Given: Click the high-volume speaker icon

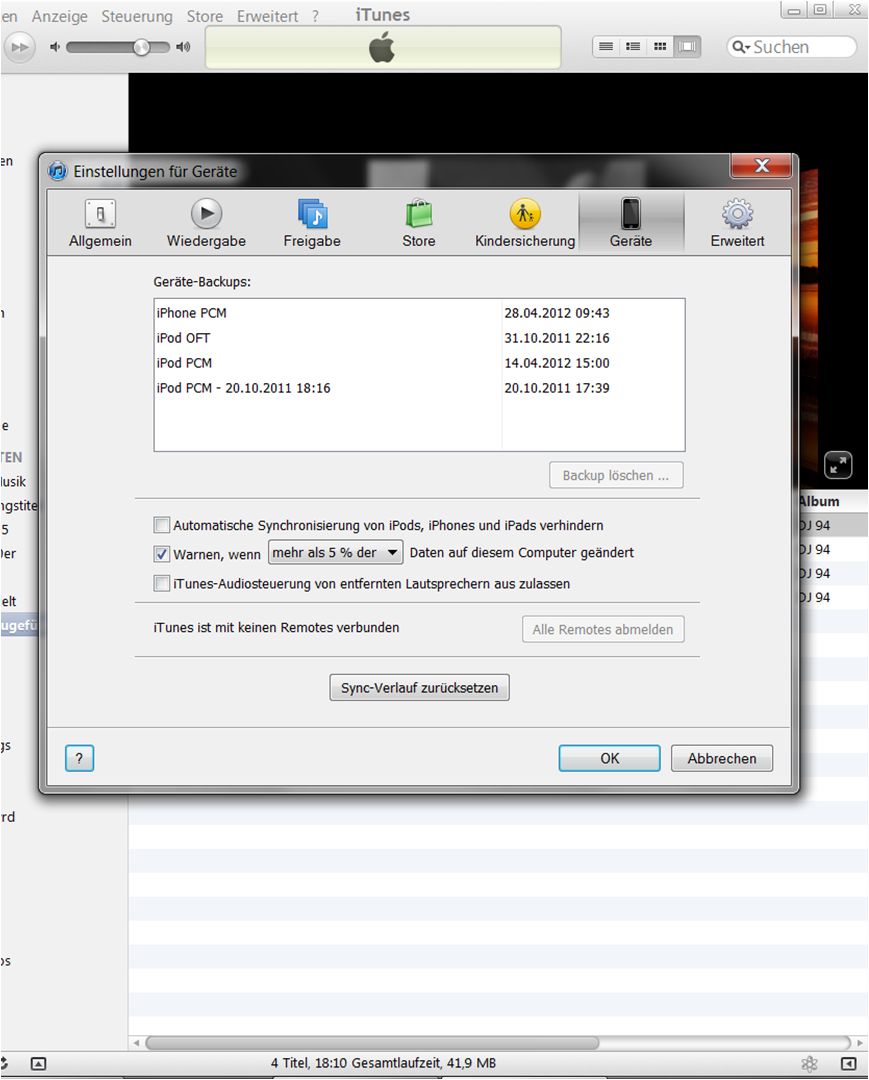Looking at the screenshot, I should pyautogui.click(x=183, y=47).
